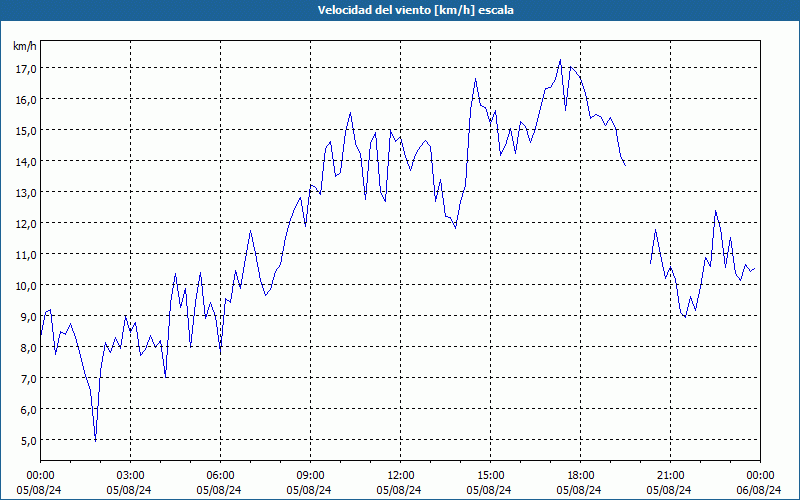Select the 15,0 y-axis value
This screenshot has height=500, width=800.
click(x=26, y=130)
